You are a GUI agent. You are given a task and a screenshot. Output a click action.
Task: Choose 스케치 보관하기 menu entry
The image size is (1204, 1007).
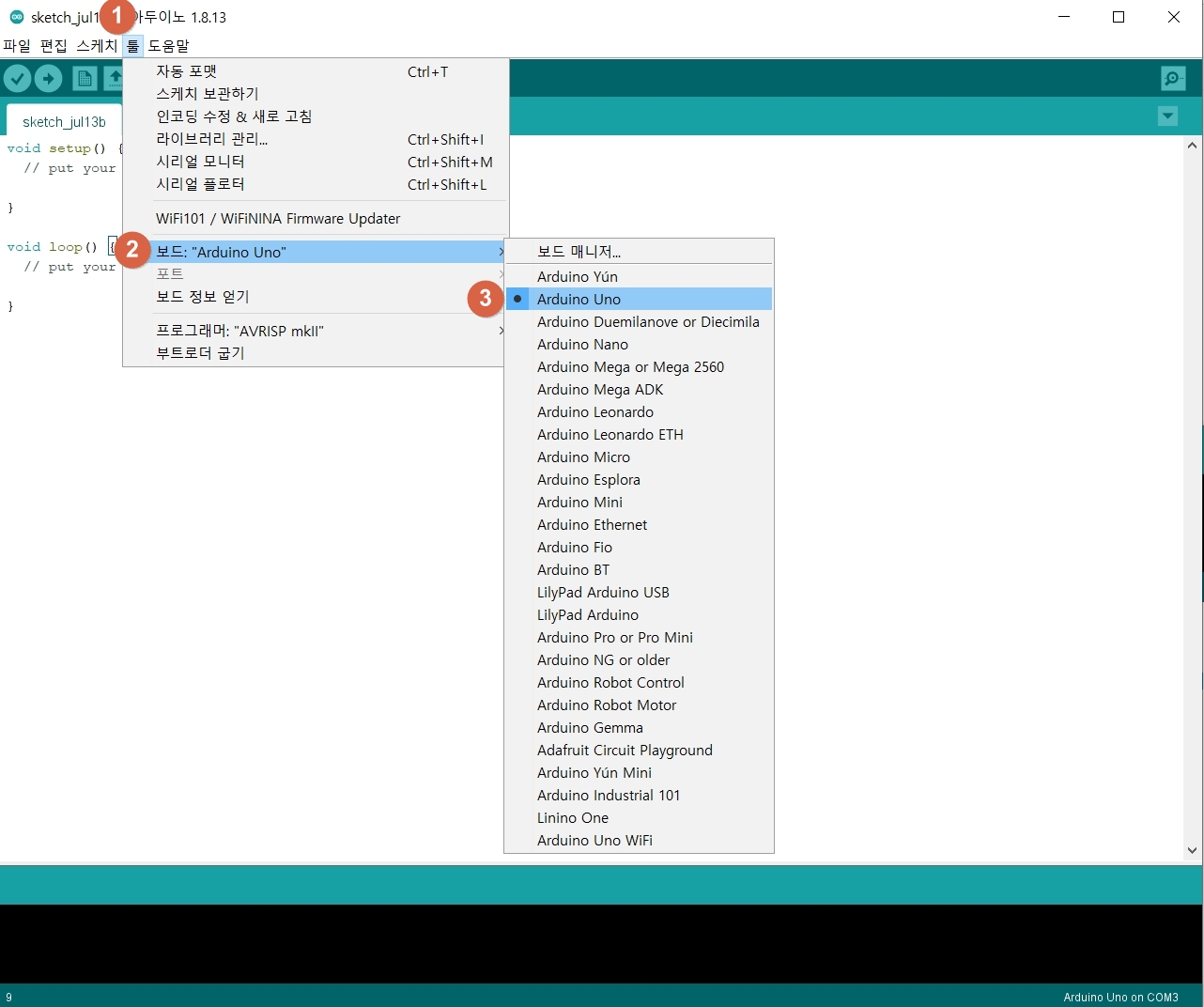(316, 94)
